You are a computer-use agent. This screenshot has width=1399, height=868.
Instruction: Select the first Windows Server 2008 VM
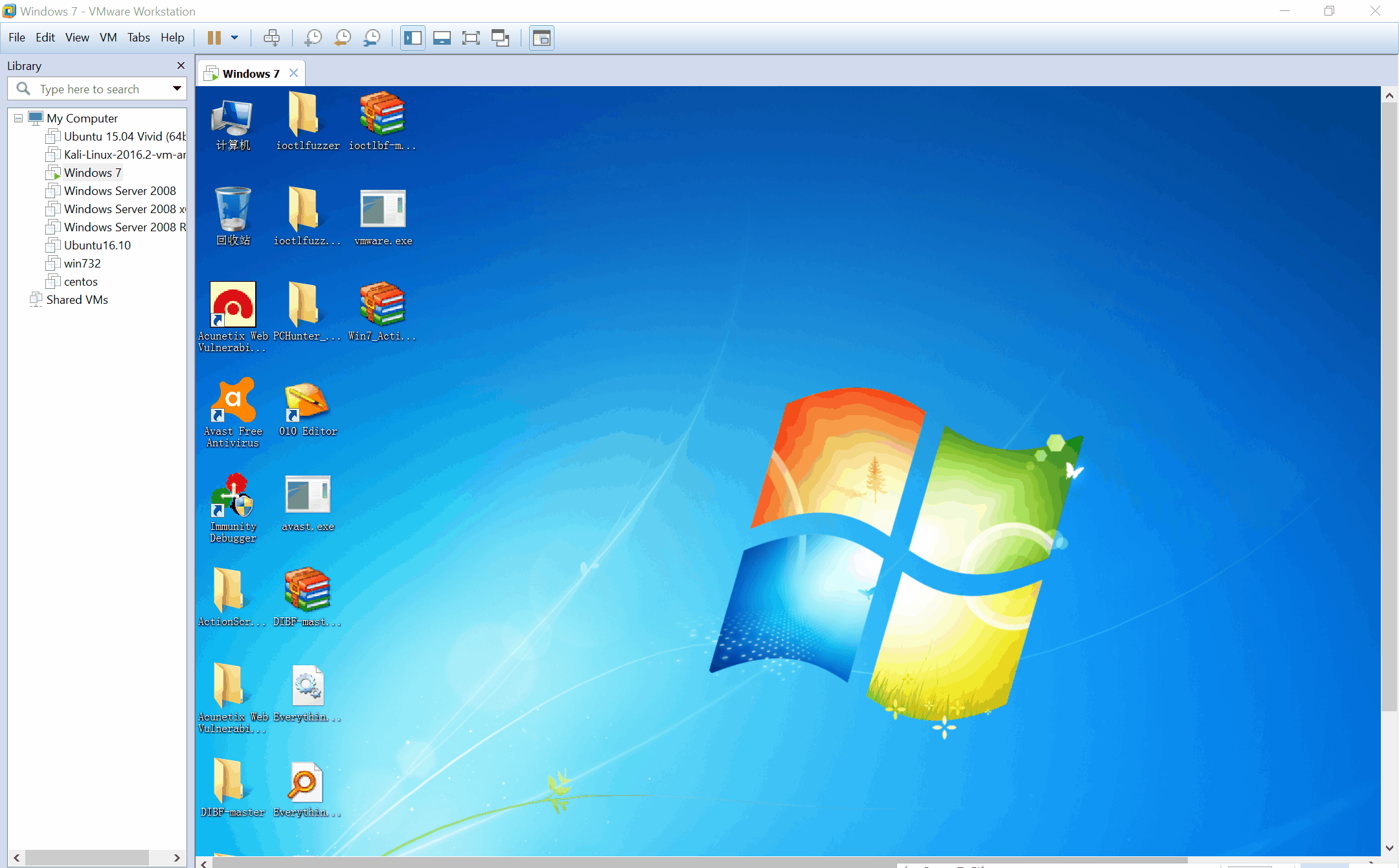(x=120, y=191)
